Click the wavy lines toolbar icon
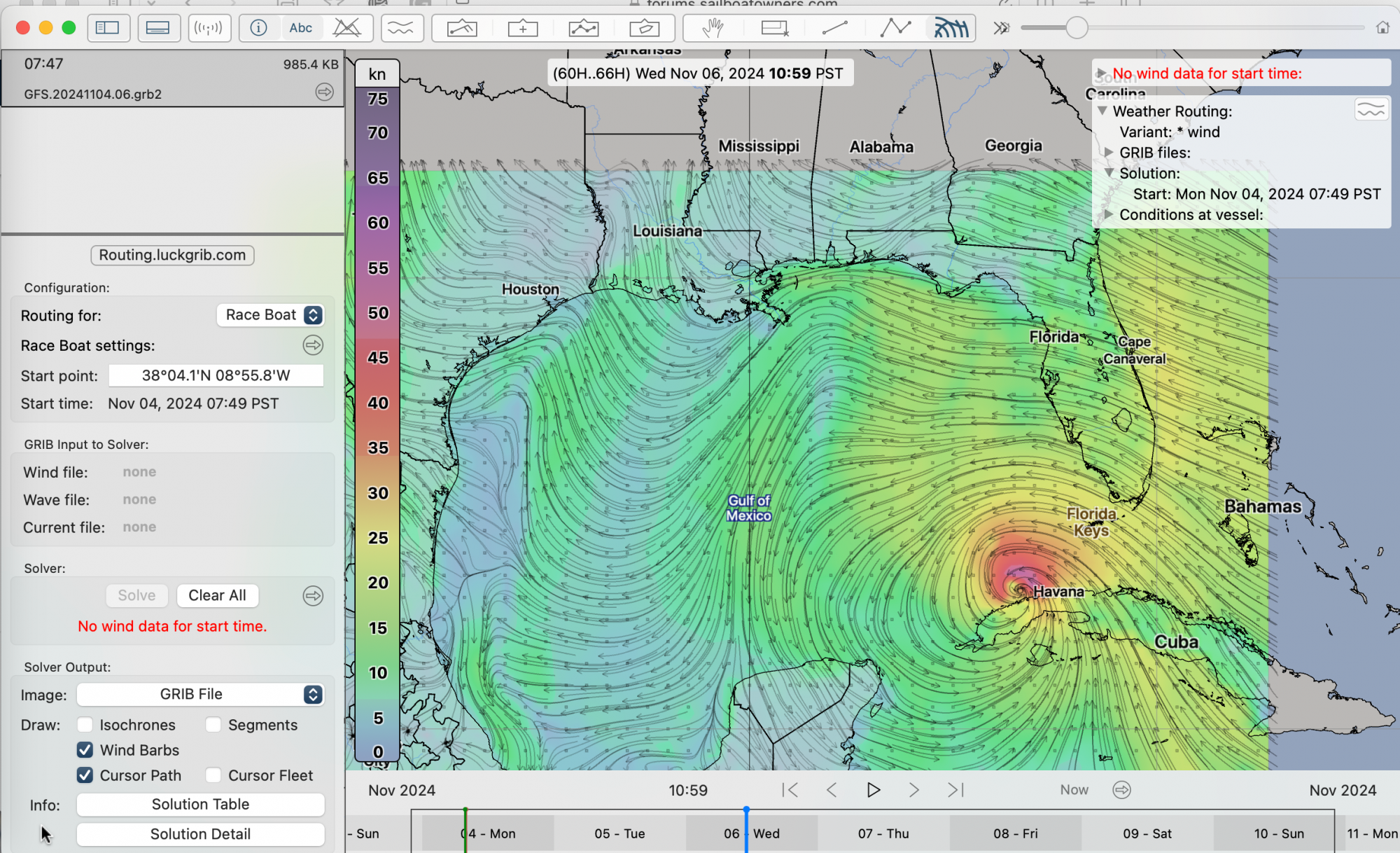 click(401, 28)
